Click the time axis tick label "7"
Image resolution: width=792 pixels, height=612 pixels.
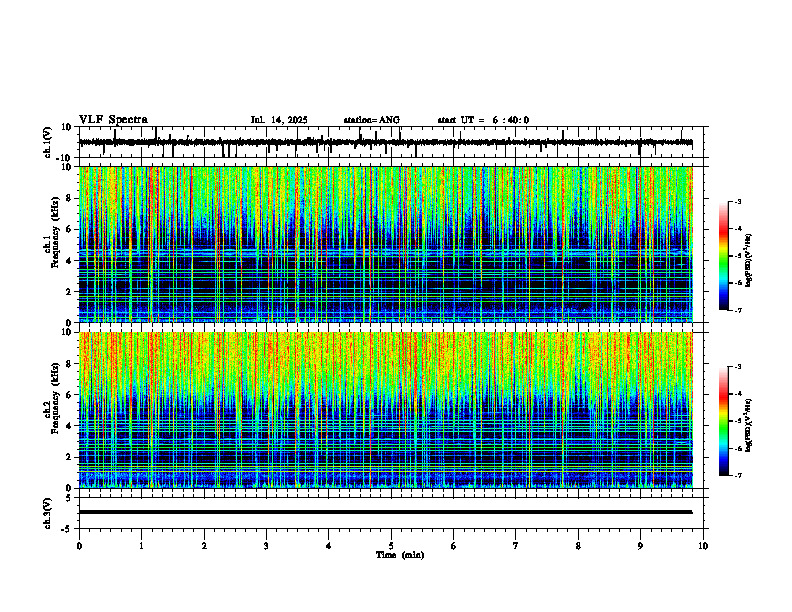pos(516,546)
